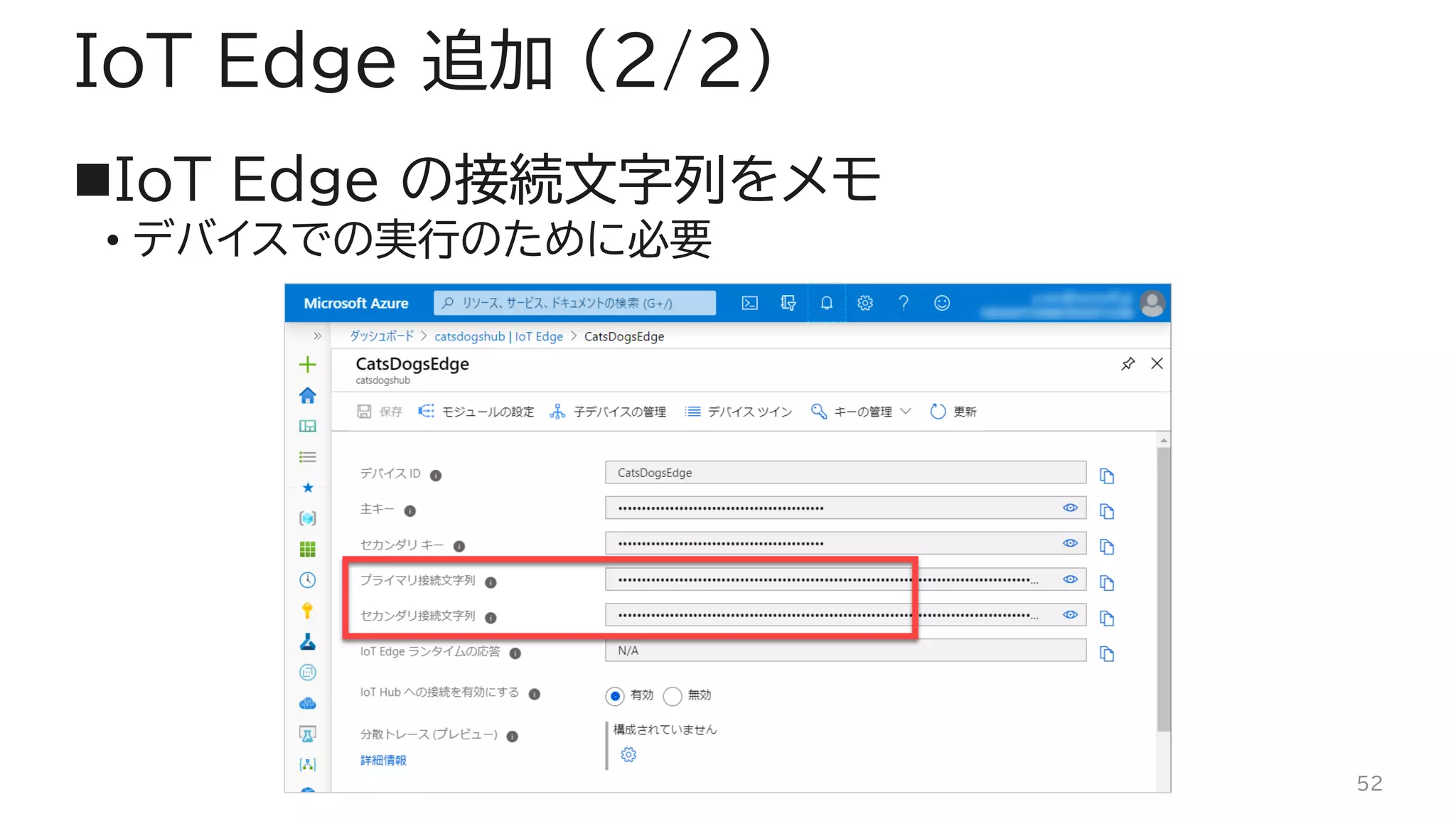Show the セカンダリ キー value with eye icon
The width and height of the screenshot is (1456, 819).
click(x=1070, y=543)
